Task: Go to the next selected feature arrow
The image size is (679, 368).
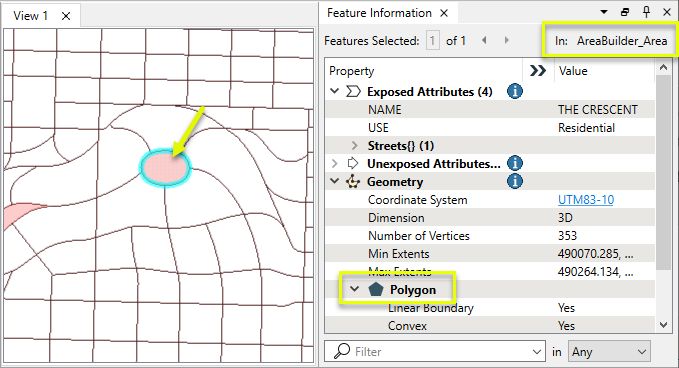Action: (x=506, y=40)
